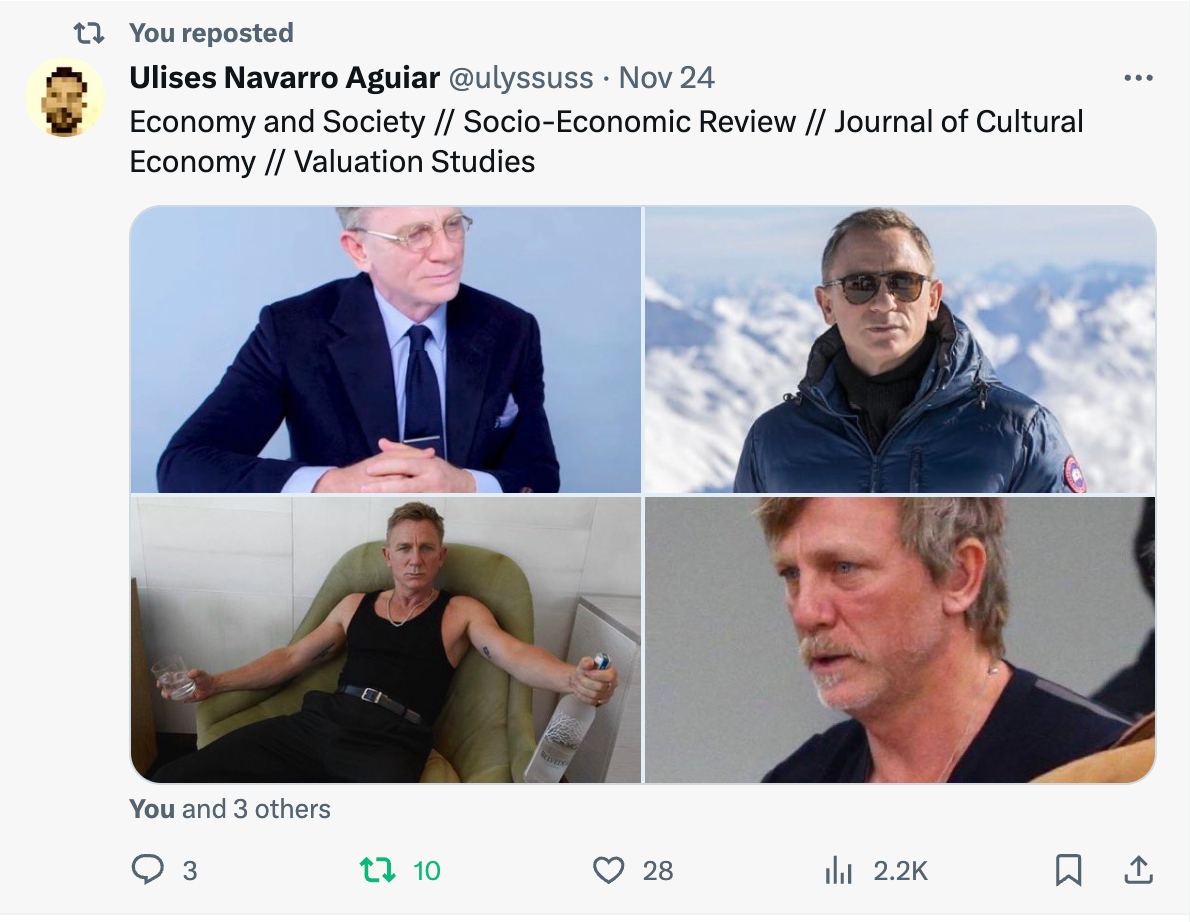Open Ulises Navarro Aguiar's profile name link

285,77
